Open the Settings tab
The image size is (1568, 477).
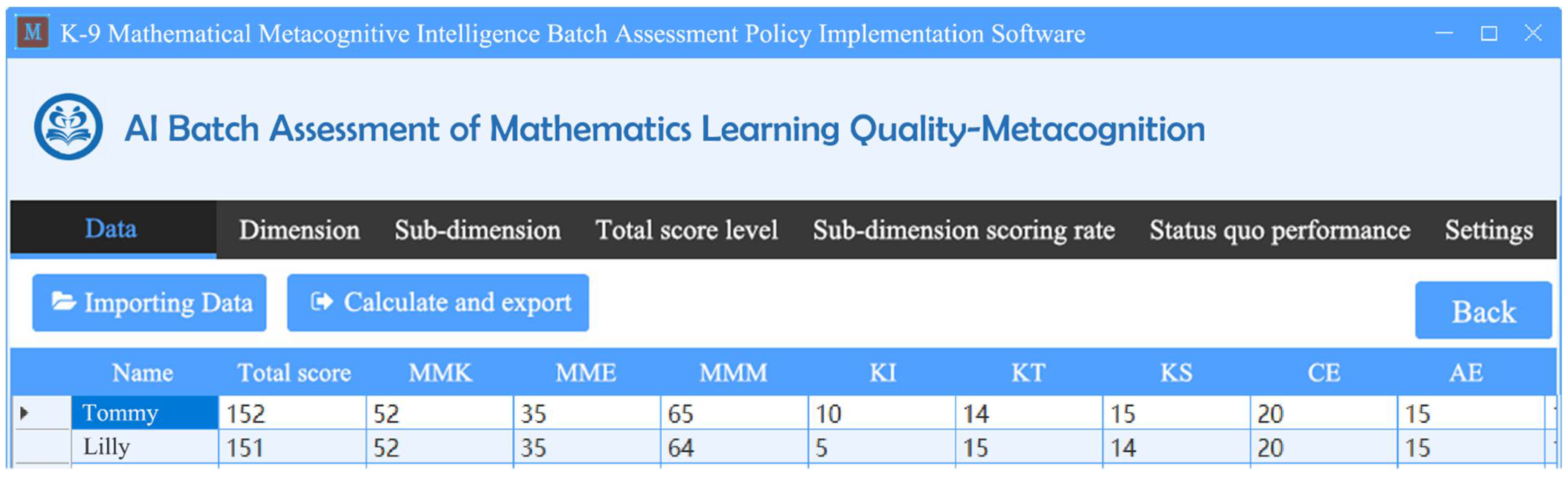tap(1488, 230)
